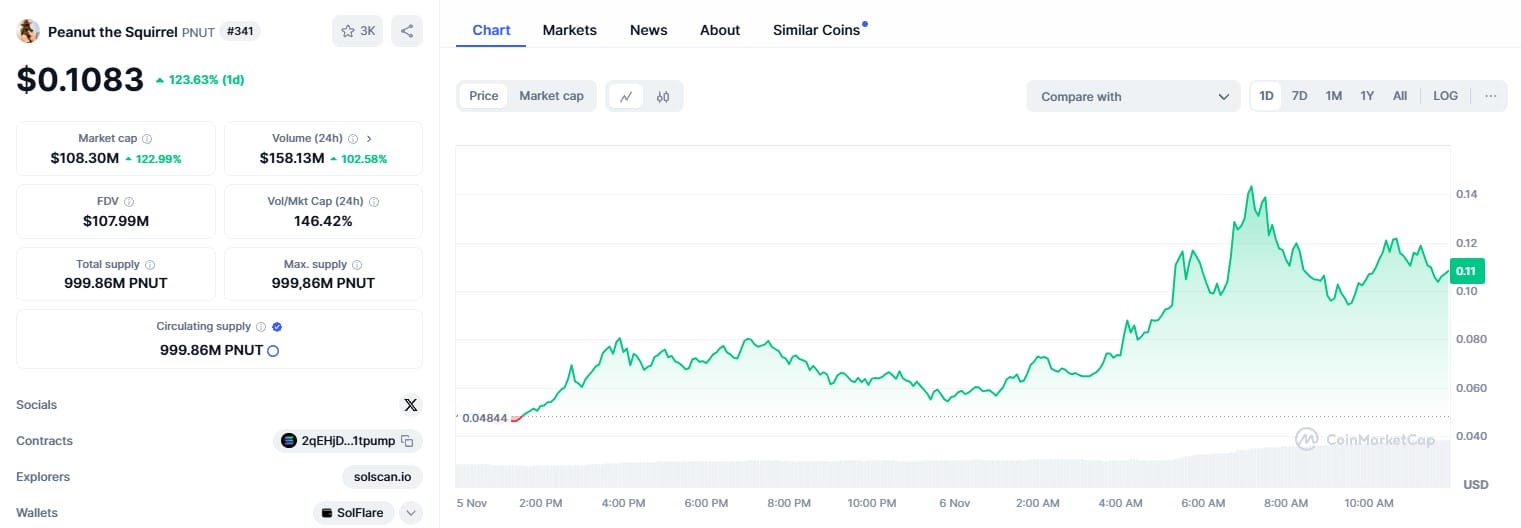This screenshot has height=528, width=1521.
Task: Click the 146.42% Vol/Mkt Cap value
Action: tap(323, 221)
